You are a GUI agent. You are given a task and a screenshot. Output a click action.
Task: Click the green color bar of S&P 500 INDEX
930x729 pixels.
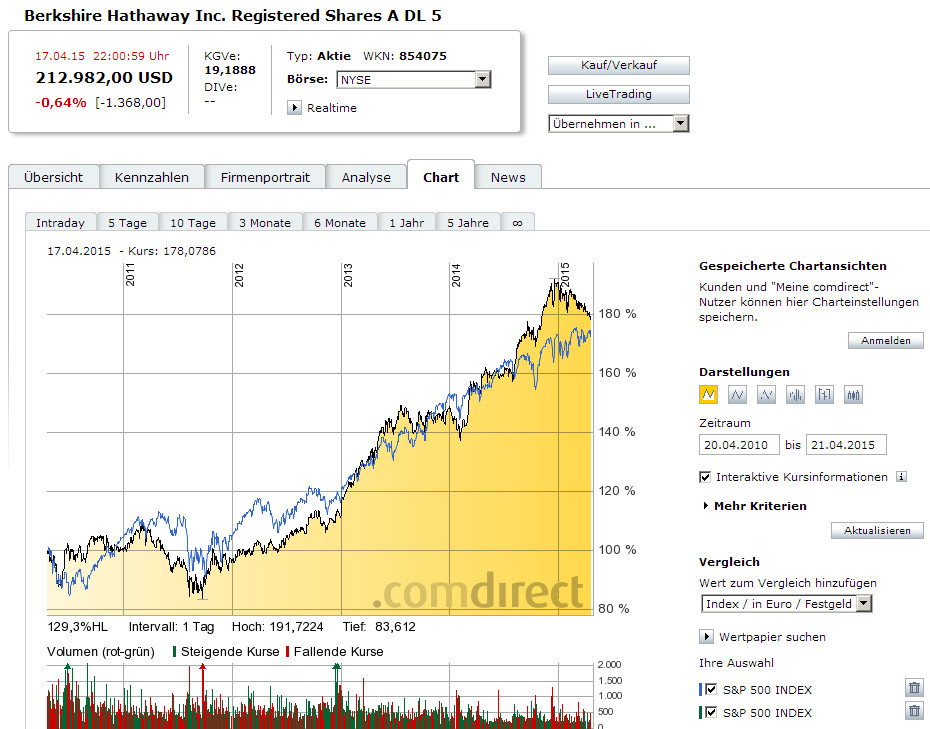pos(701,712)
